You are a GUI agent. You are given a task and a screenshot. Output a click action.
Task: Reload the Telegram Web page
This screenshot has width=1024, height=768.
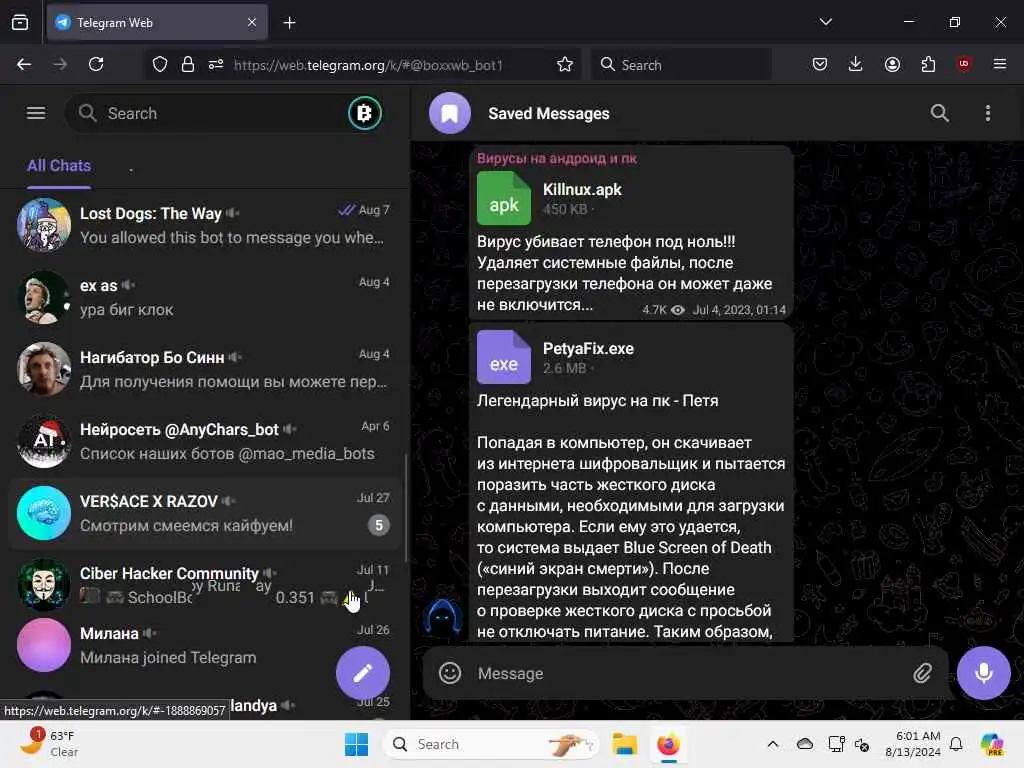pos(96,64)
